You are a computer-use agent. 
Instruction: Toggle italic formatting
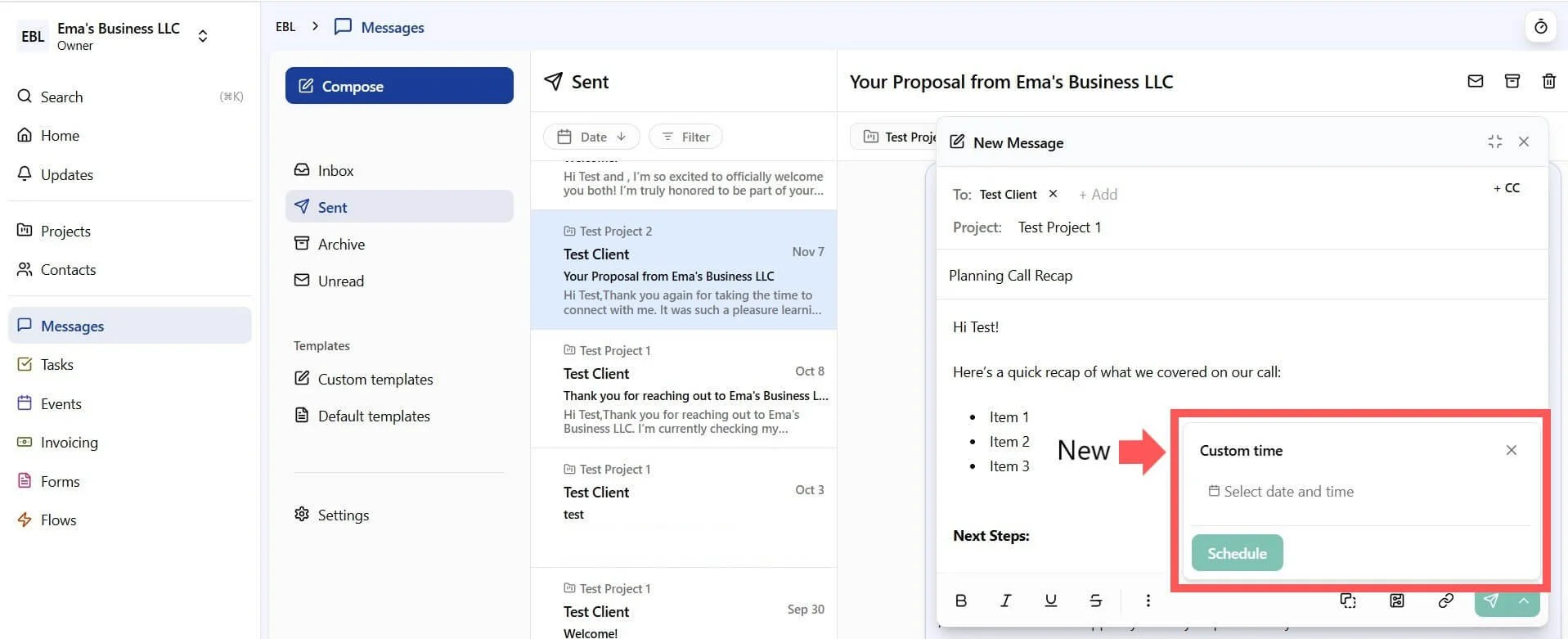click(x=1005, y=601)
